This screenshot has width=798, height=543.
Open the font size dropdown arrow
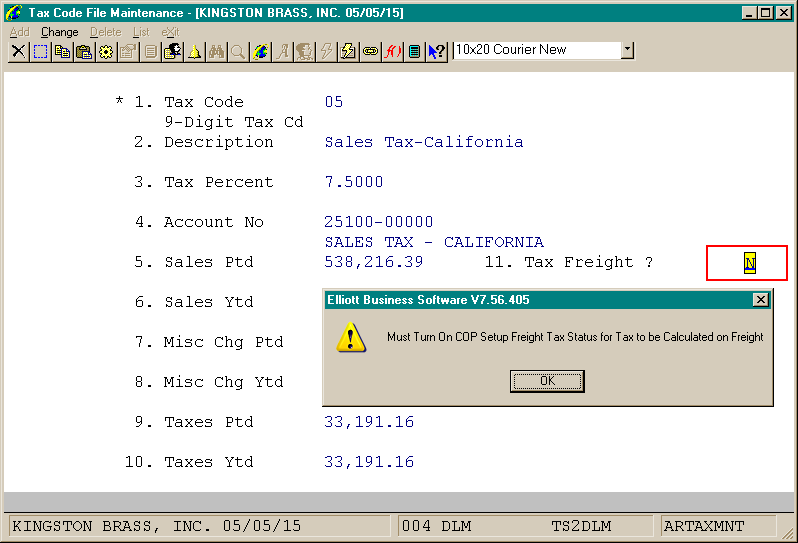[x=628, y=50]
